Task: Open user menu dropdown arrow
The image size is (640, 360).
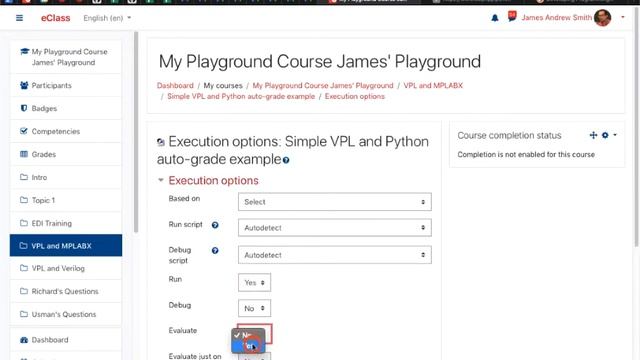Action: pyautogui.click(x=622, y=18)
